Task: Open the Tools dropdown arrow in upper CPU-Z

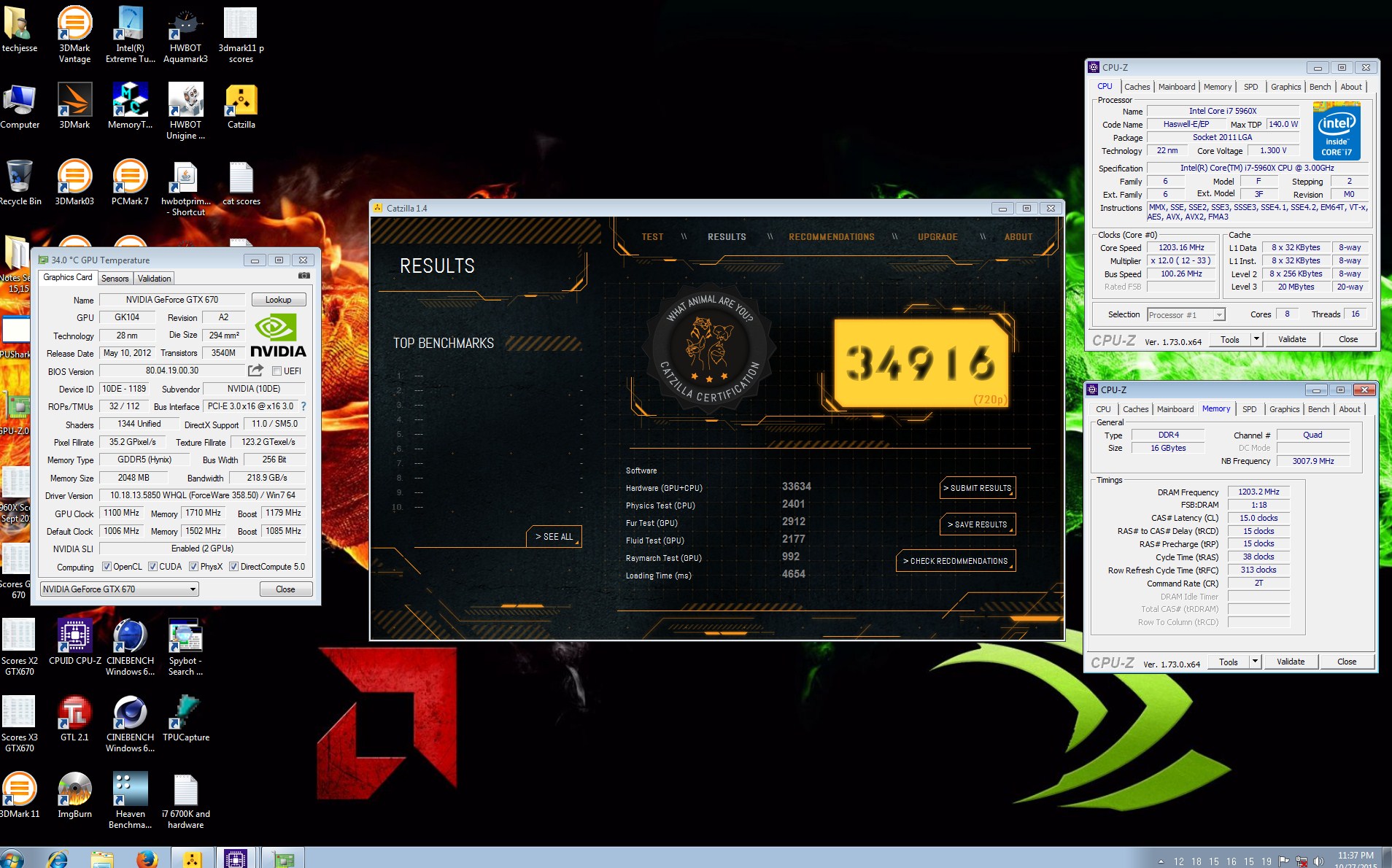Action: point(1256,339)
